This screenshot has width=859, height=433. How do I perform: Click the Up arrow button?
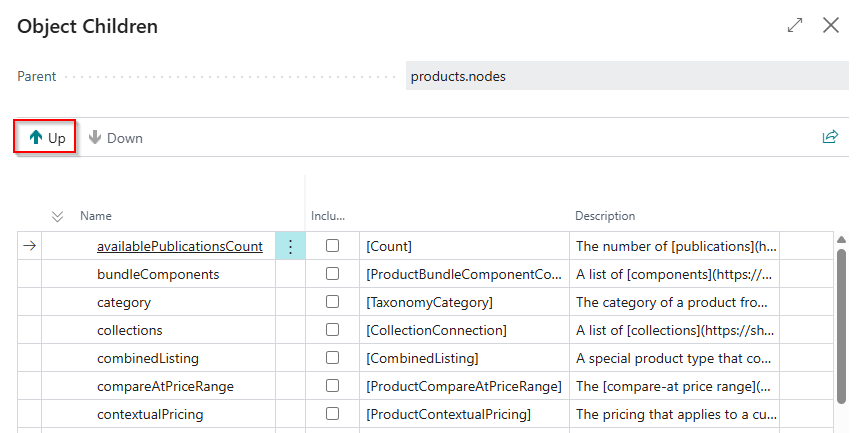45,138
